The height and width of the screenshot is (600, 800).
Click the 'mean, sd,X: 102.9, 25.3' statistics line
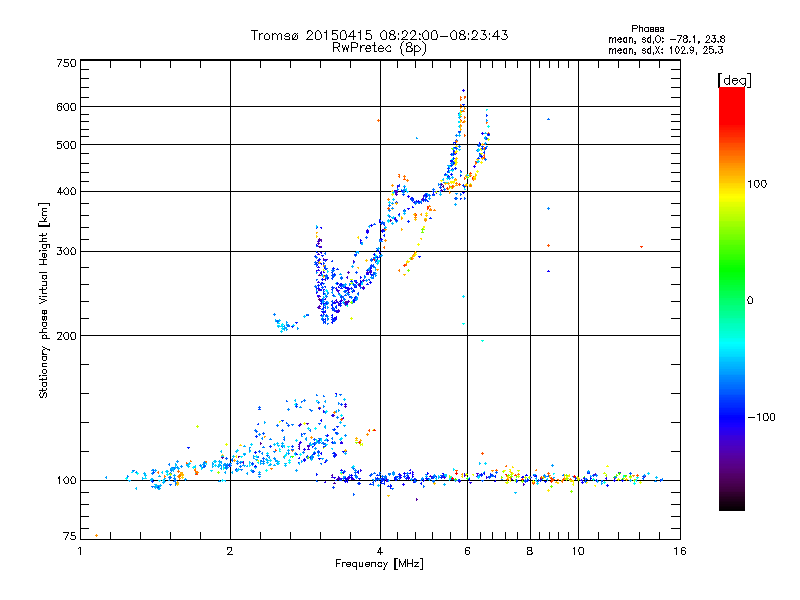tap(665, 50)
